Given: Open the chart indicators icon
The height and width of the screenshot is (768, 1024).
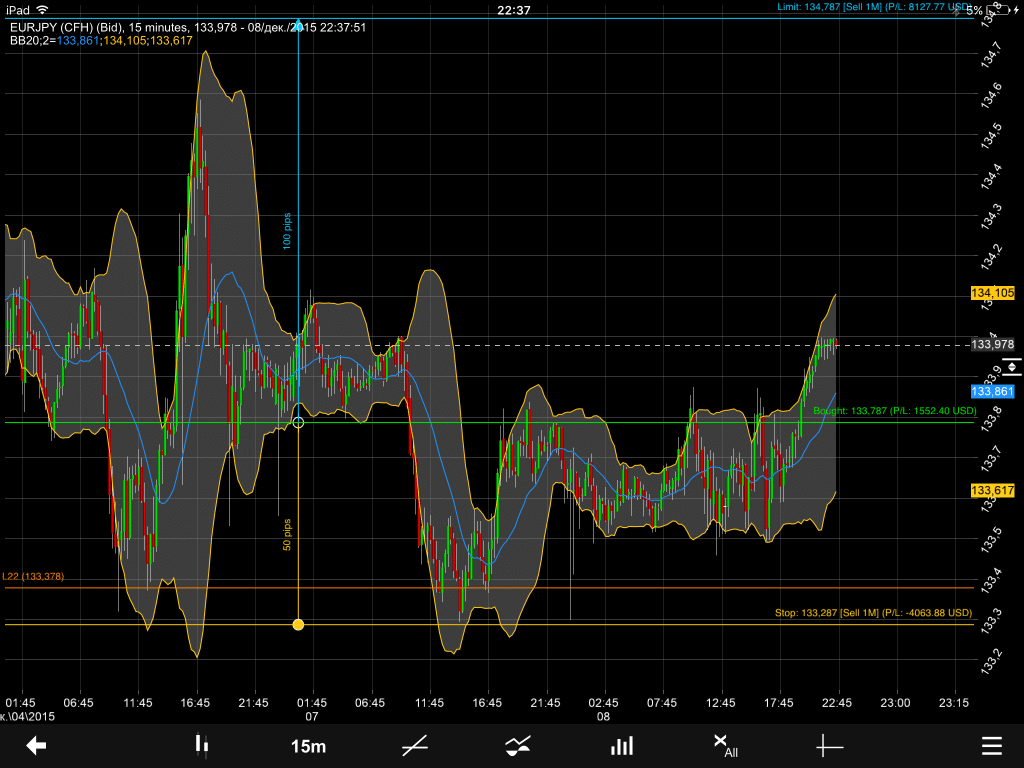Looking at the screenshot, I should click(x=518, y=746).
